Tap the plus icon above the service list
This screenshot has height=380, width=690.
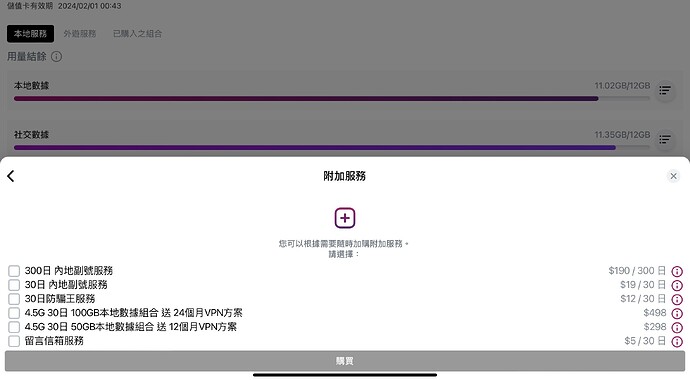345,218
